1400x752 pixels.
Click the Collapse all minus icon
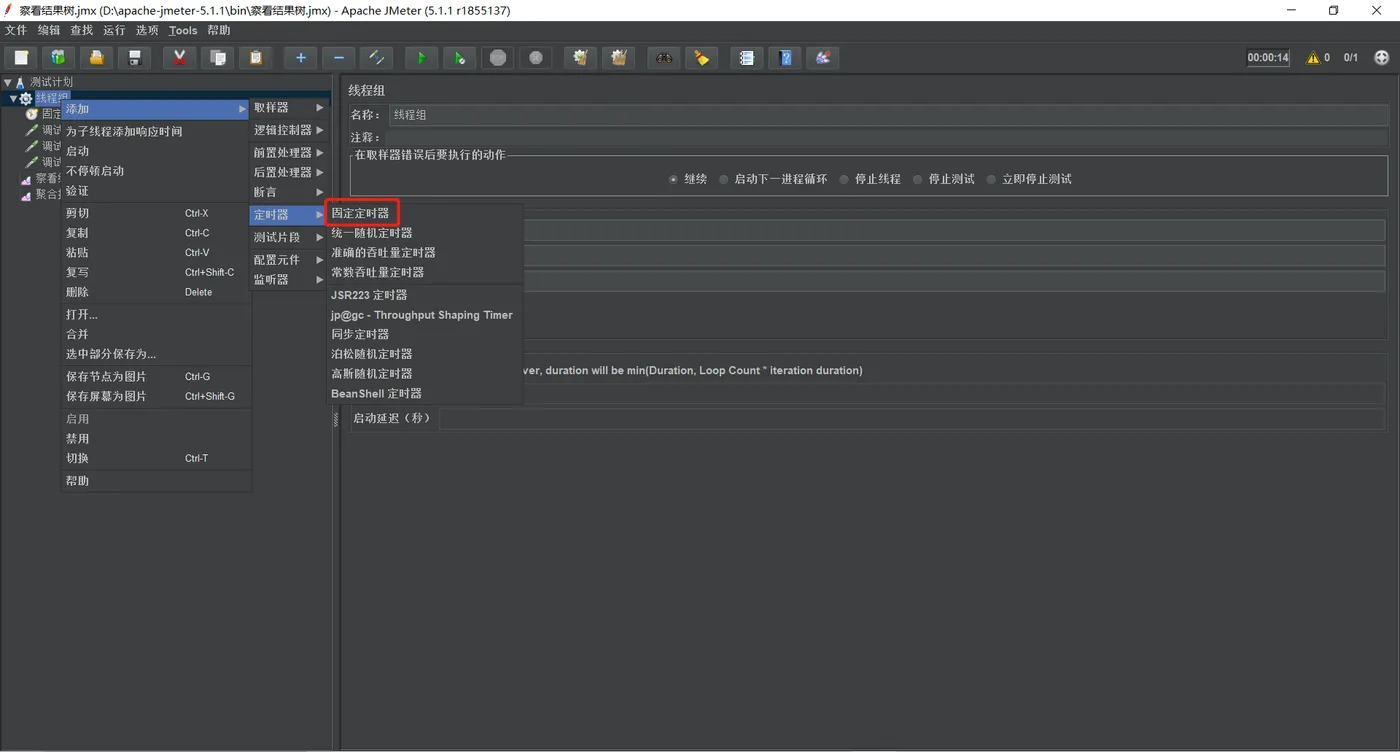(338, 58)
